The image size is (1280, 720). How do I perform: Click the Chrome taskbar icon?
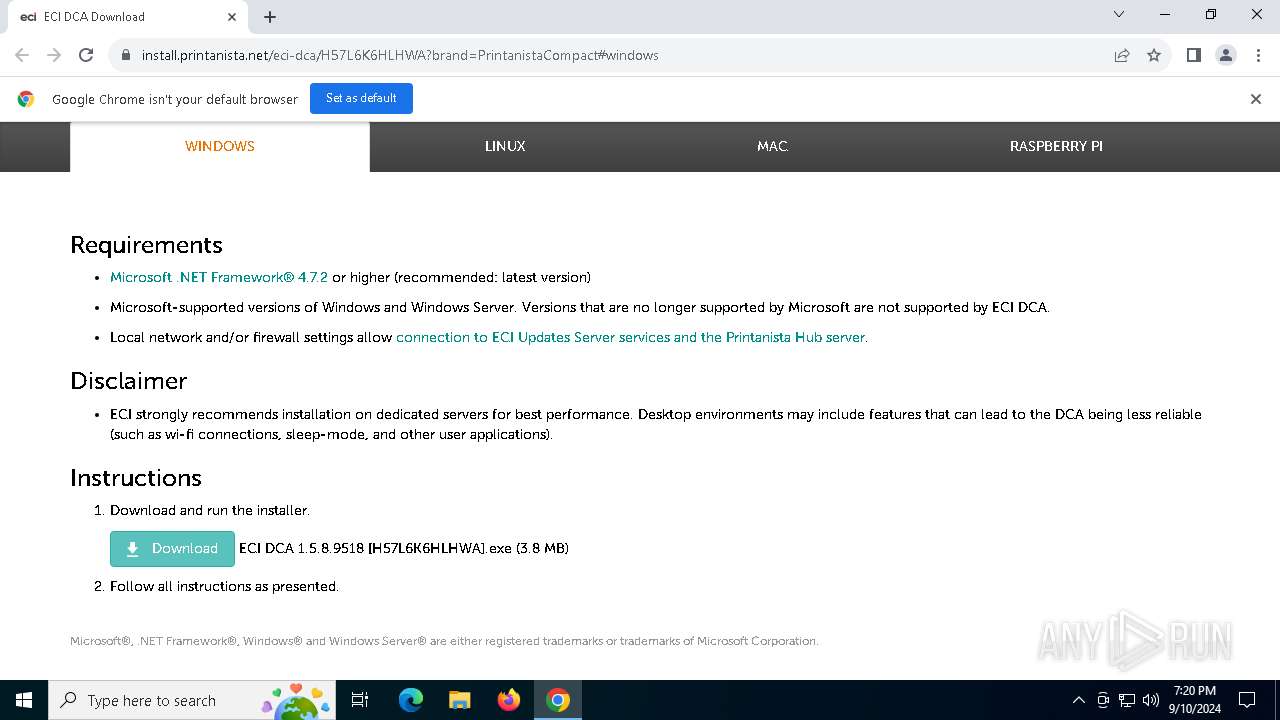pyautogui.click(x=558, y=700)
